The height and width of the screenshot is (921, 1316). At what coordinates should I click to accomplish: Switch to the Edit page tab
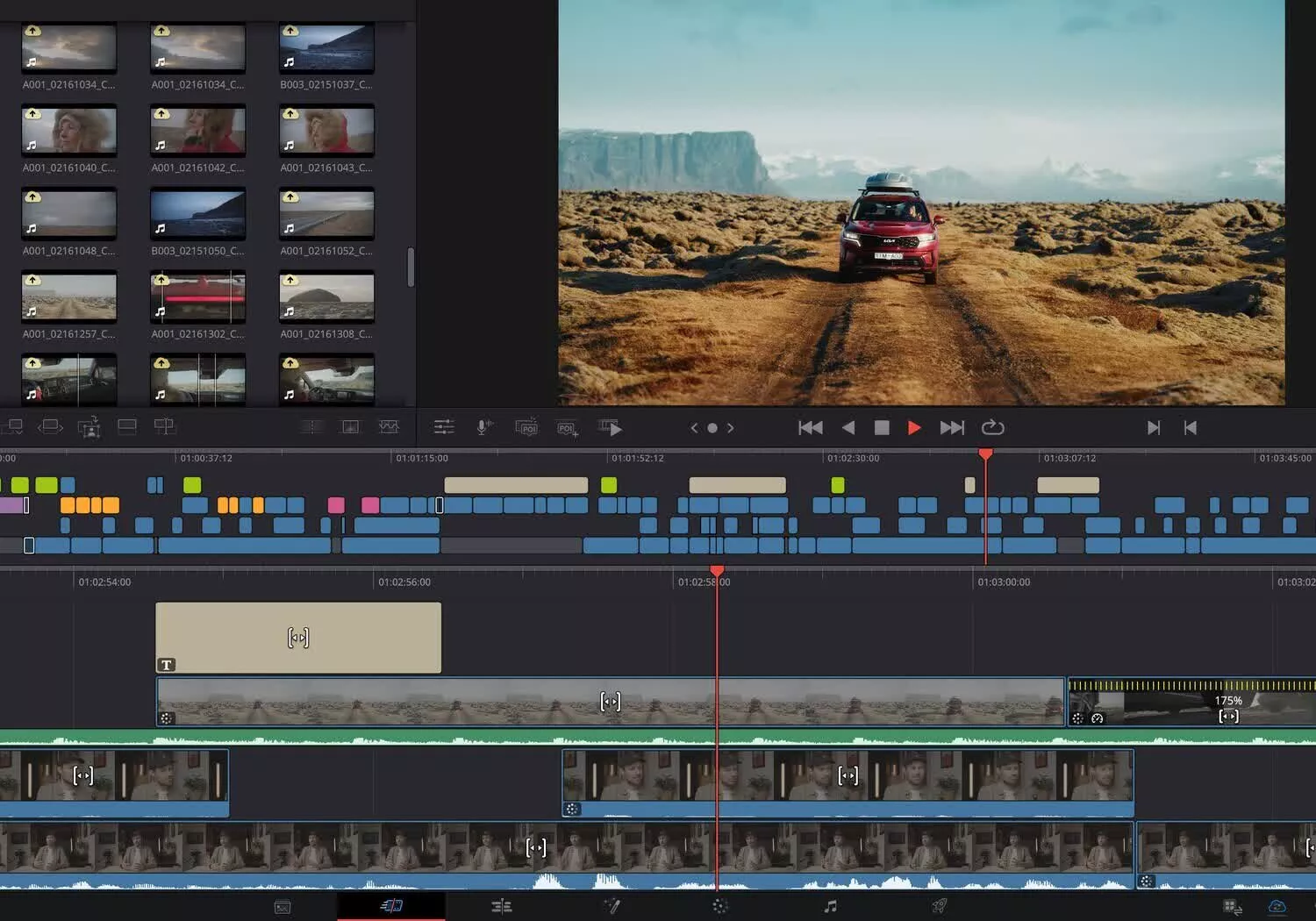tap(501, 906)
